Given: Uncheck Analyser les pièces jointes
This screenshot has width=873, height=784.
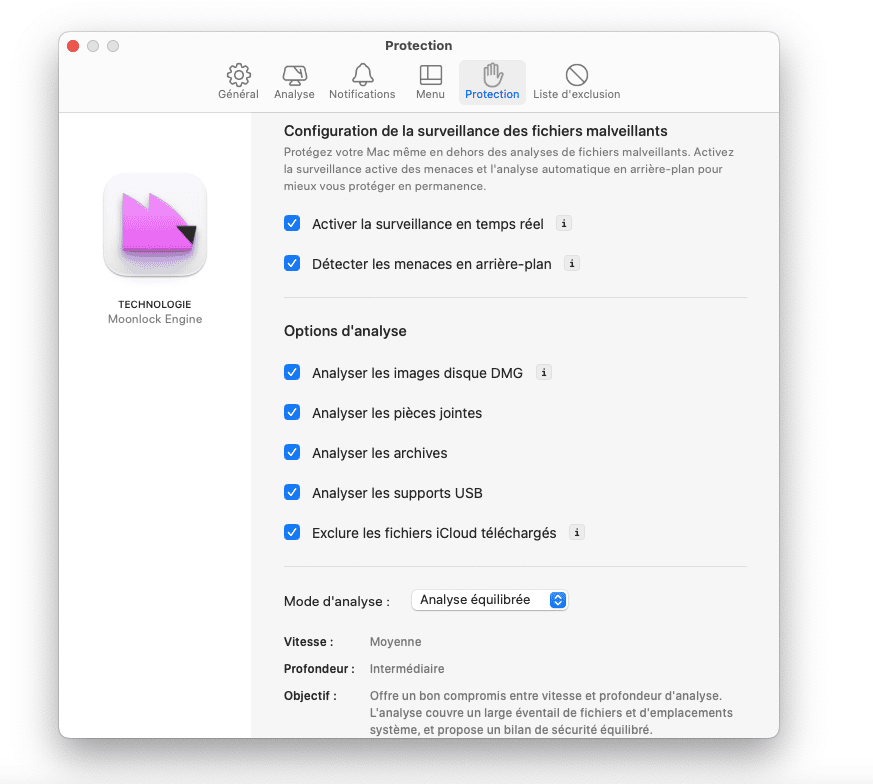Looking at the screenshot, I should pos(292,413).
